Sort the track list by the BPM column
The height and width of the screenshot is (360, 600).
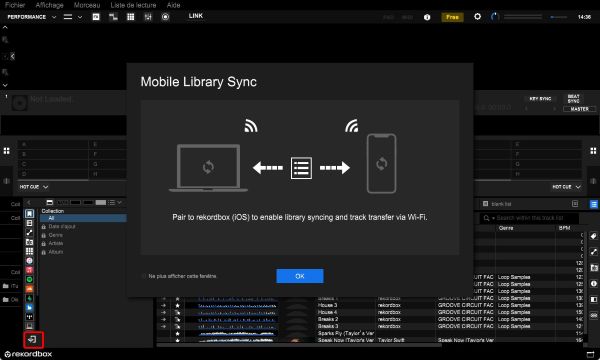click(x=565, y=228)
